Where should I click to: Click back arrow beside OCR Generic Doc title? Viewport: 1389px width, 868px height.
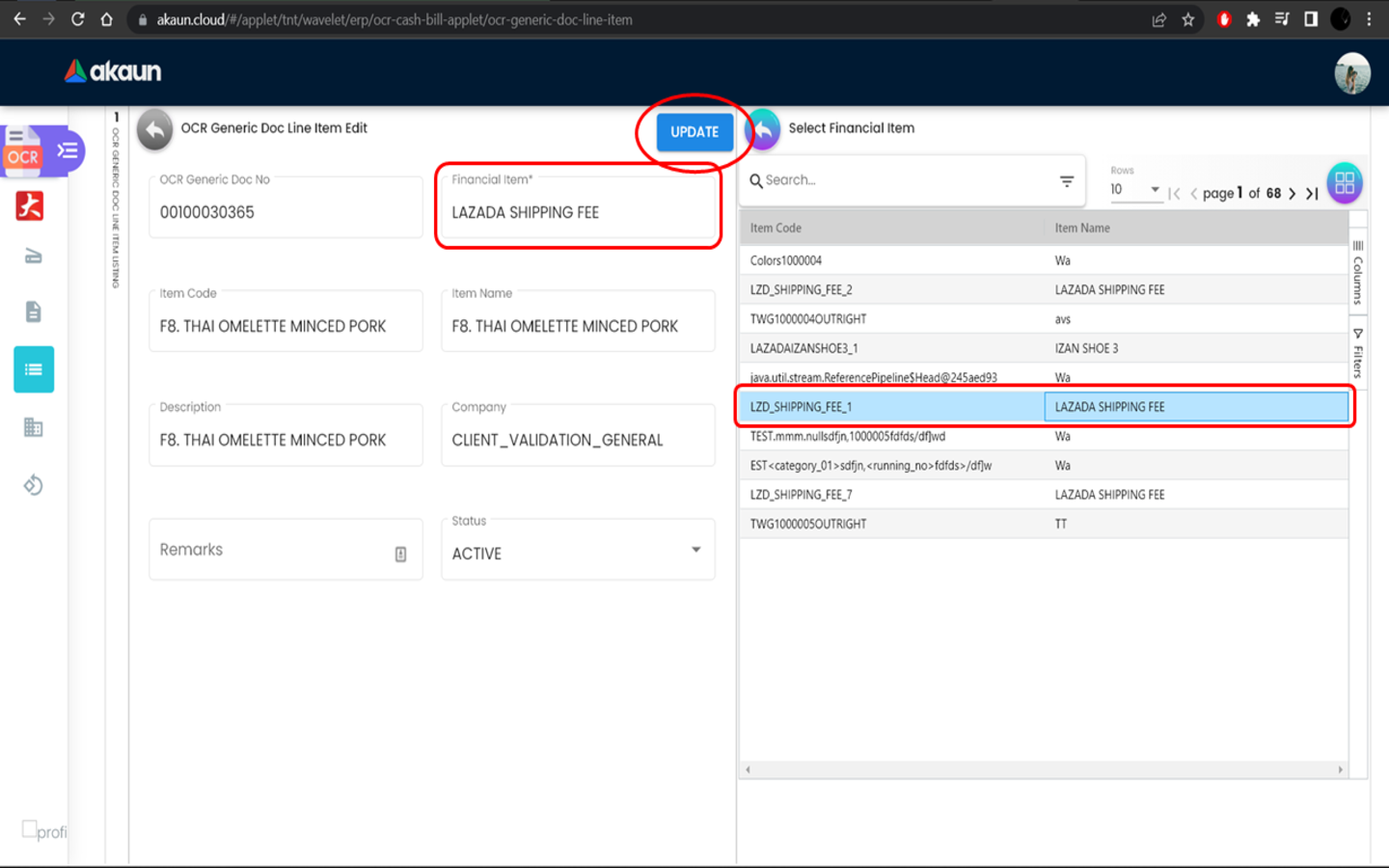point(154,129)
